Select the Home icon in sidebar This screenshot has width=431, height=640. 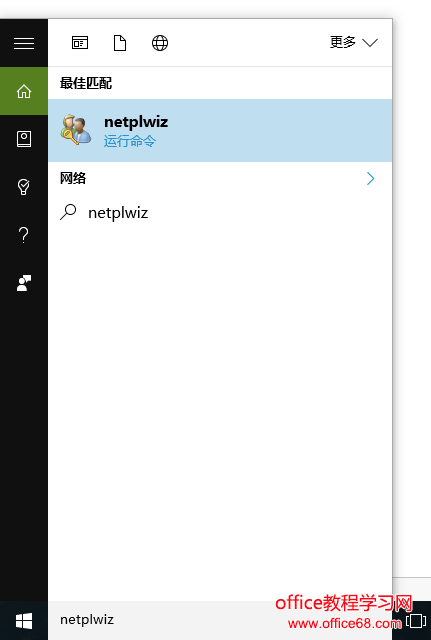pos(24,91)
